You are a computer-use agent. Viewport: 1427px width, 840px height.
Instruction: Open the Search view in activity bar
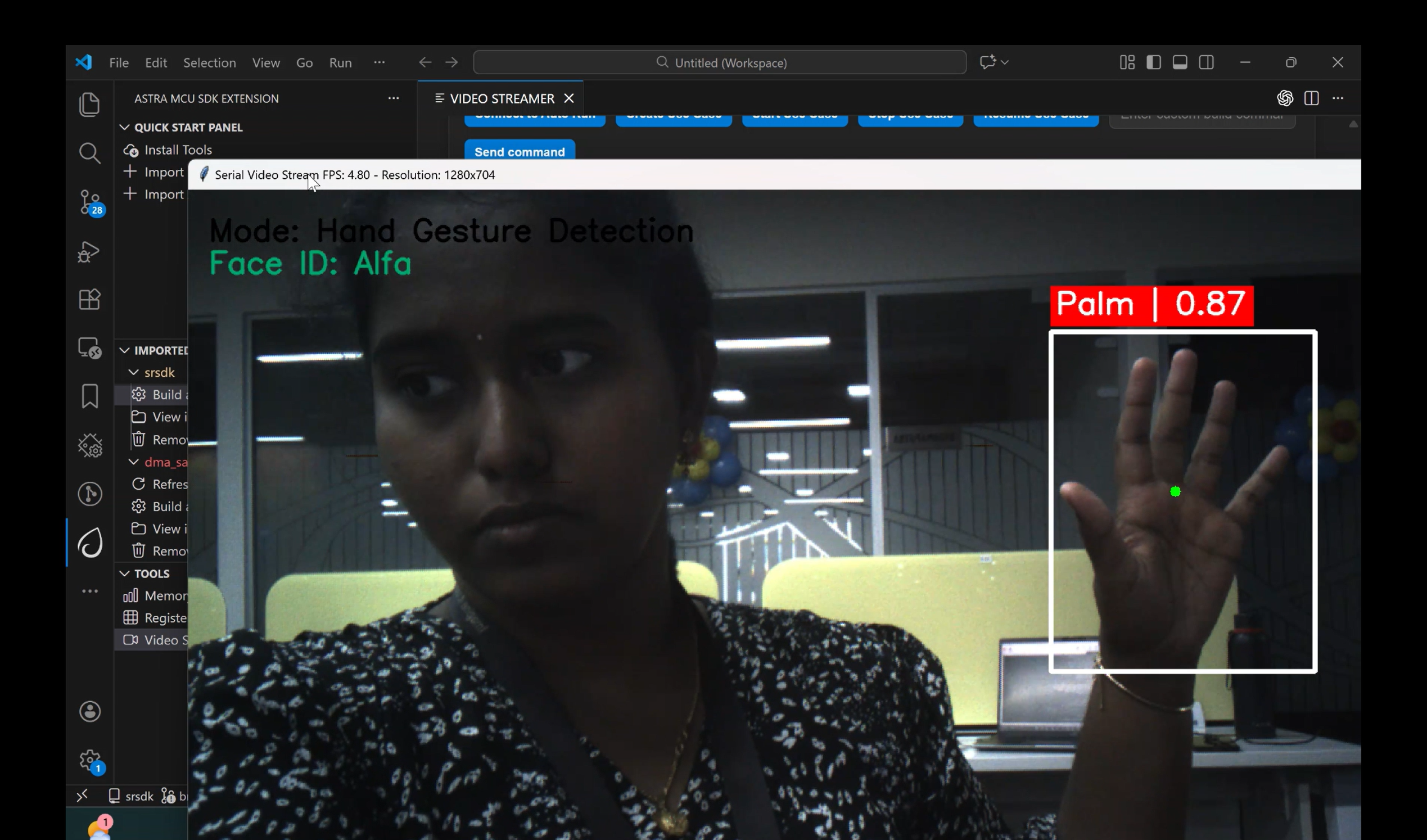(x=89, y=153)
